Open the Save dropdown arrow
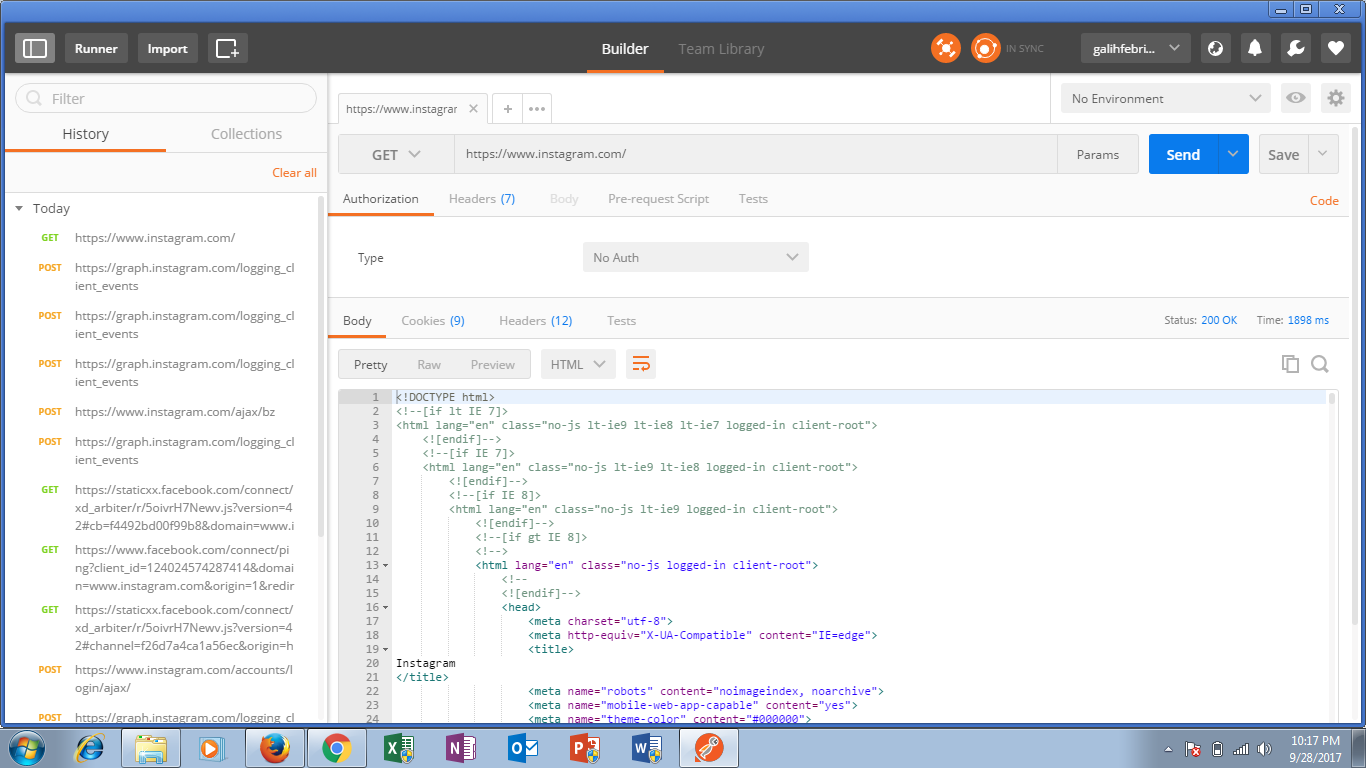Viewport: 1366px width, 768px height. pos(1323,154)
